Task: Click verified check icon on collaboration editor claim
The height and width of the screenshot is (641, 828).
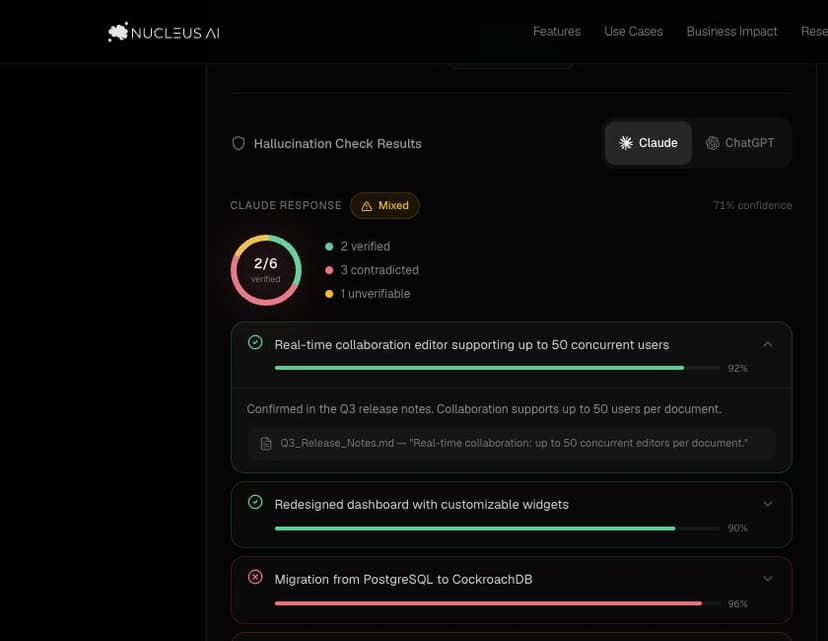Action: pyautogui.click(x=255, y=343)
